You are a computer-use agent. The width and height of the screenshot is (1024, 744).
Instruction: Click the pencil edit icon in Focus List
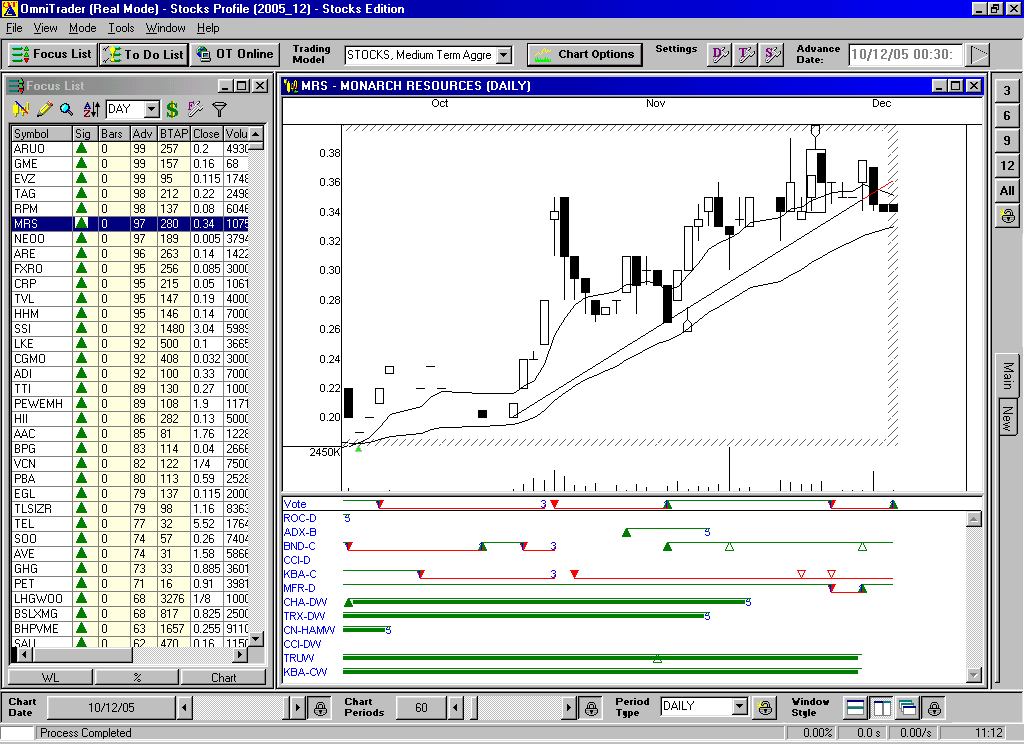(44, 109)
